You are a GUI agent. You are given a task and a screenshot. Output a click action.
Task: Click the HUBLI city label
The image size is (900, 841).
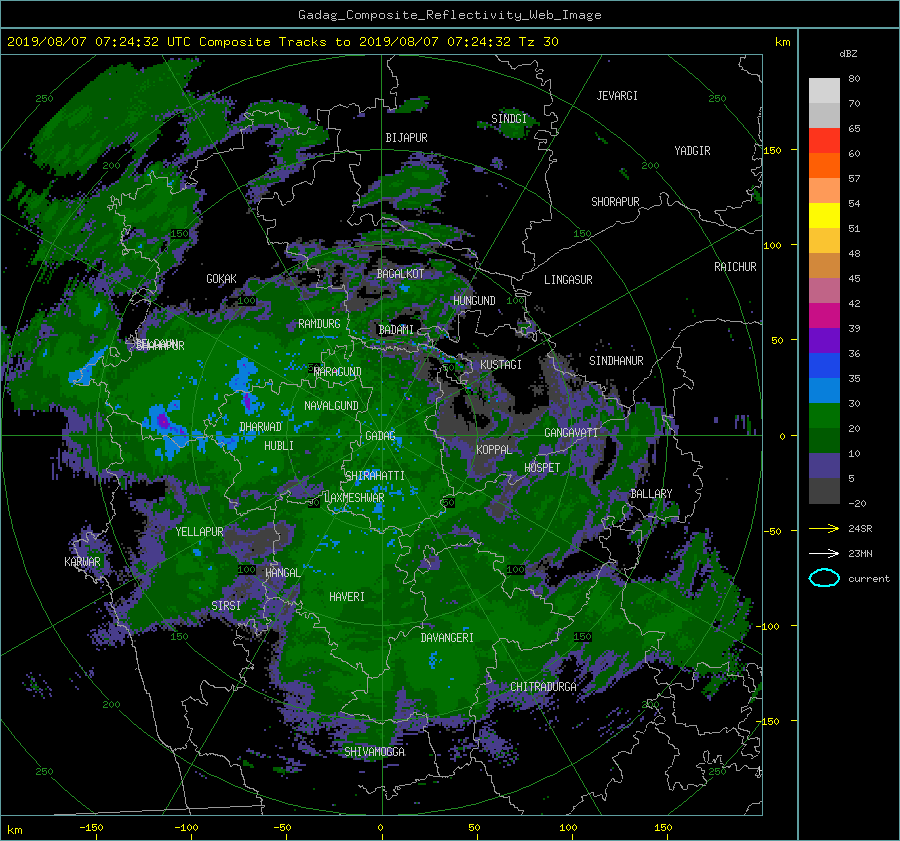279,446
